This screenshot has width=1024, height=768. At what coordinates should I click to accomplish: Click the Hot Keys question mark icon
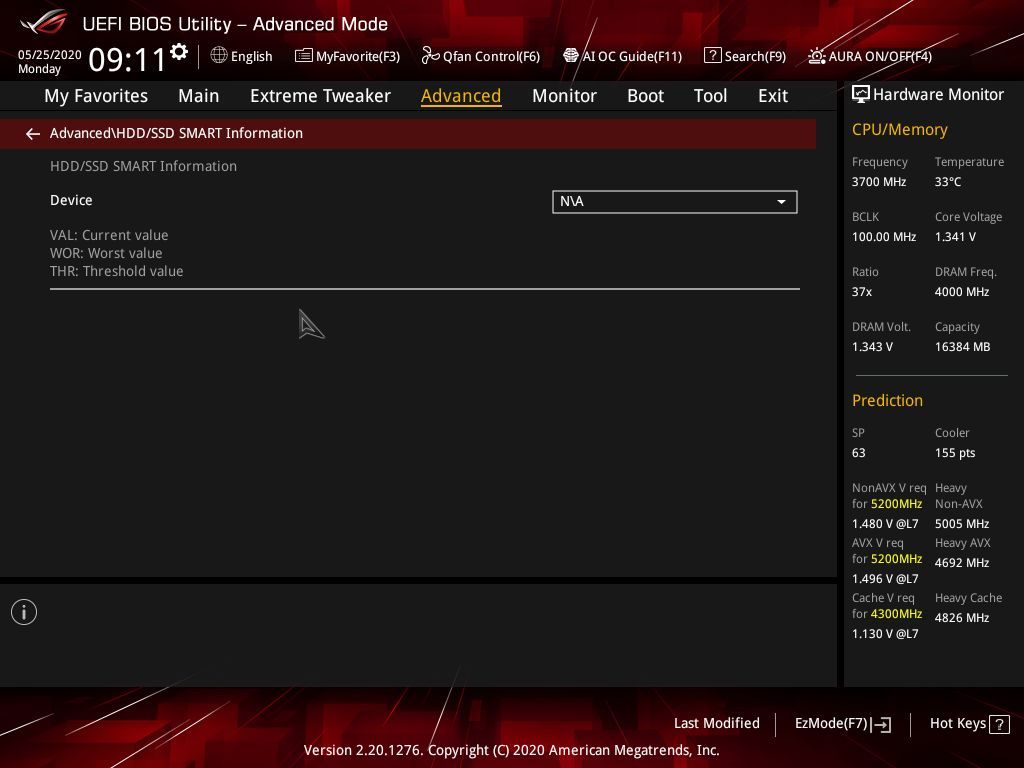pos(999,724)
